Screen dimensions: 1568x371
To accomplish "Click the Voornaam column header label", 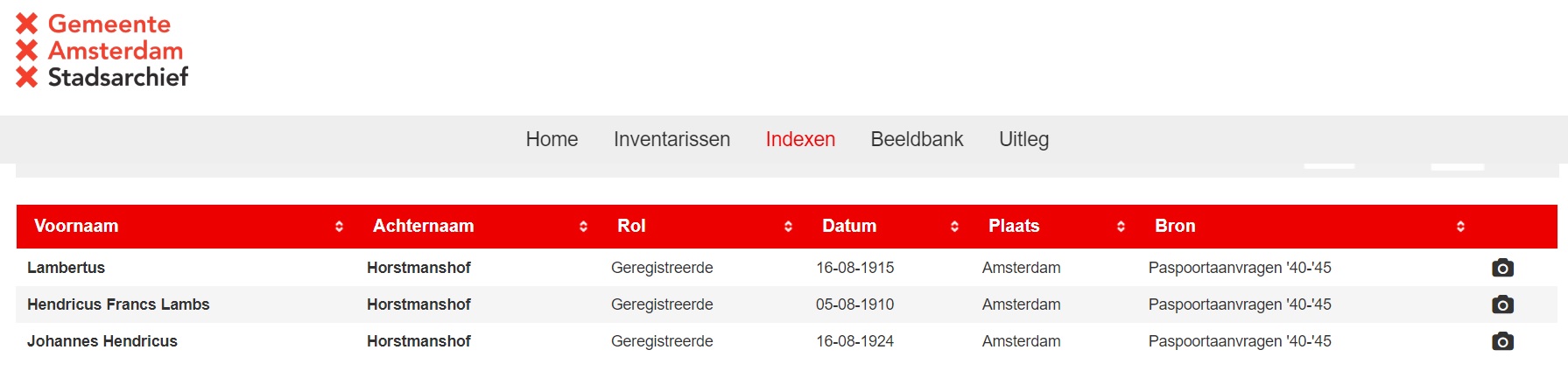I will tap(76, 226).
